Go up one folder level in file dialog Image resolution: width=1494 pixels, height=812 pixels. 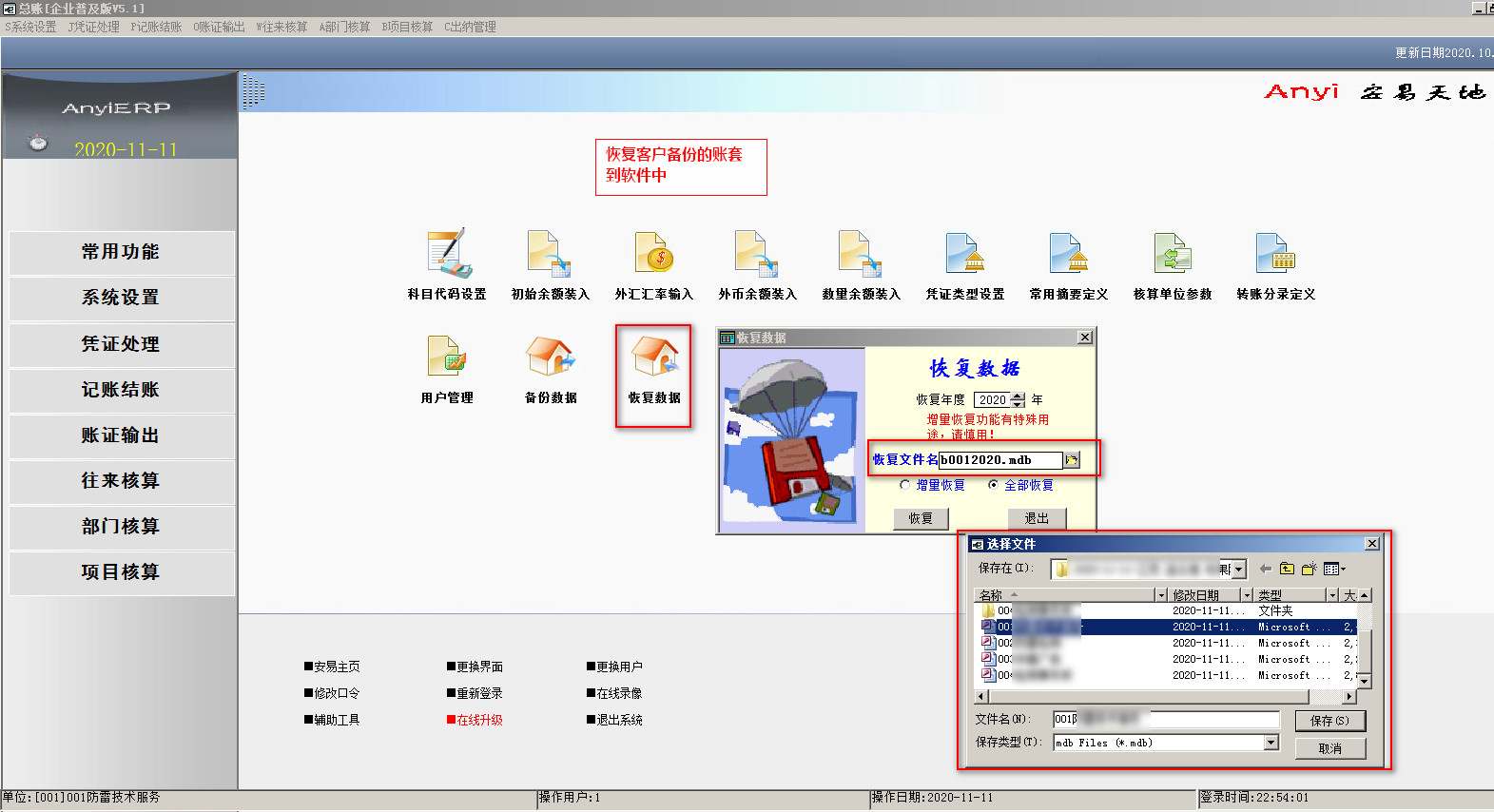(1287, 569)
